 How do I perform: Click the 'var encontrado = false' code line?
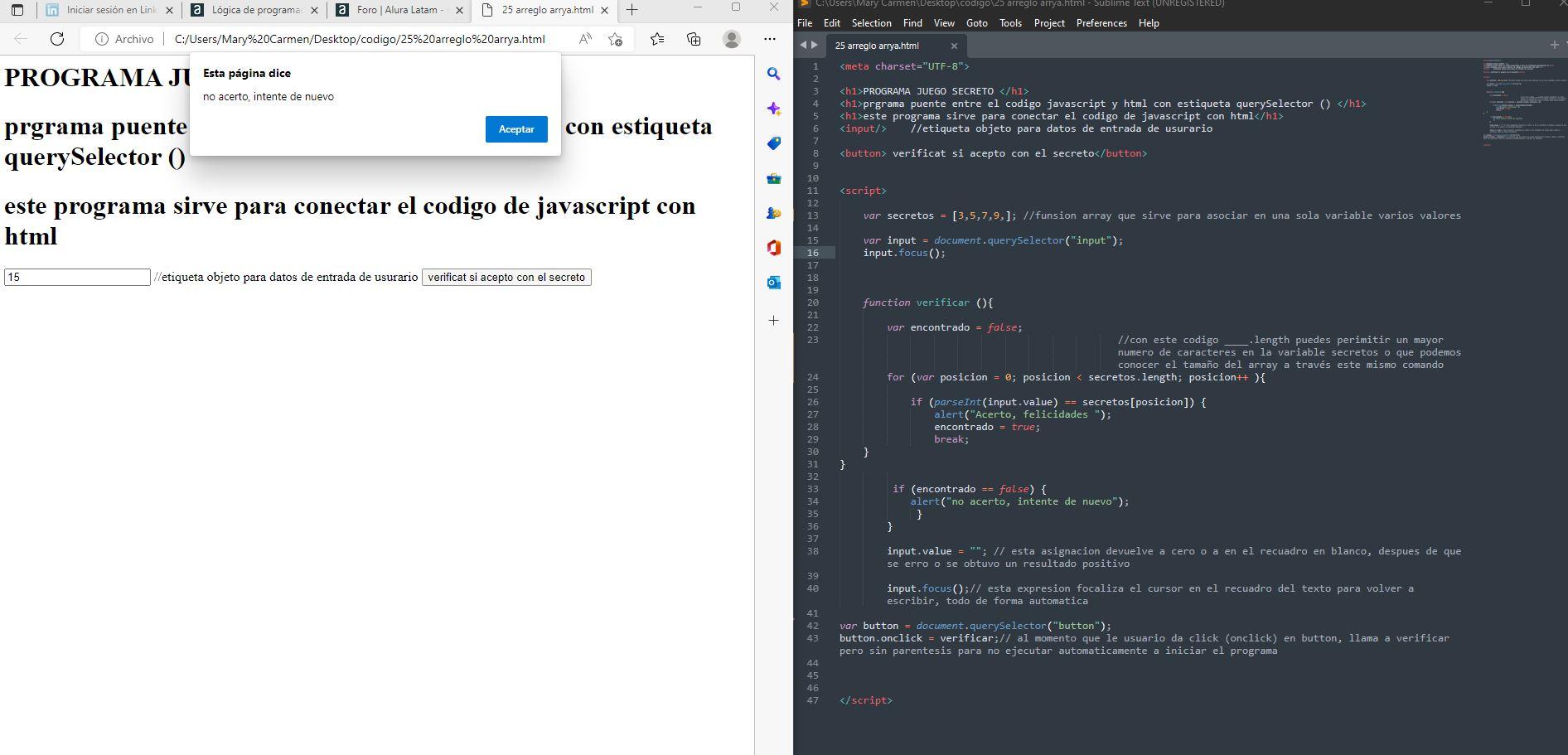pyautogui.click(x=954, y=327)
